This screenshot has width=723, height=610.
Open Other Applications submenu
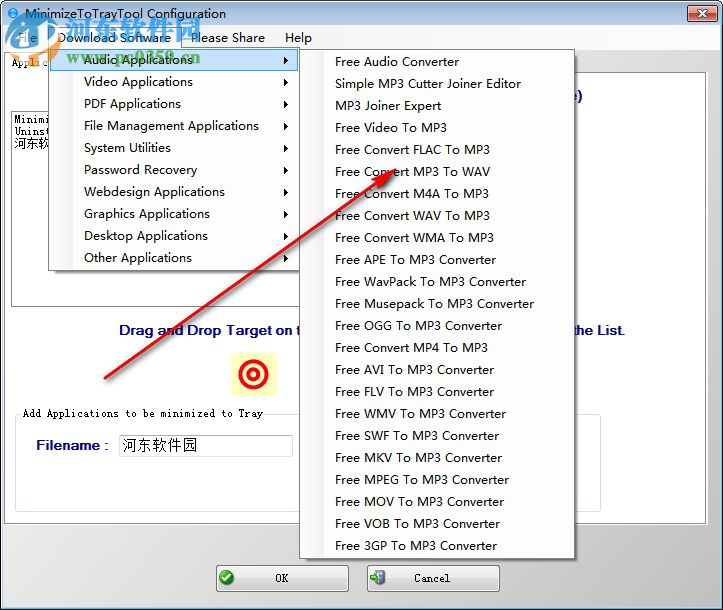(174, 258)
